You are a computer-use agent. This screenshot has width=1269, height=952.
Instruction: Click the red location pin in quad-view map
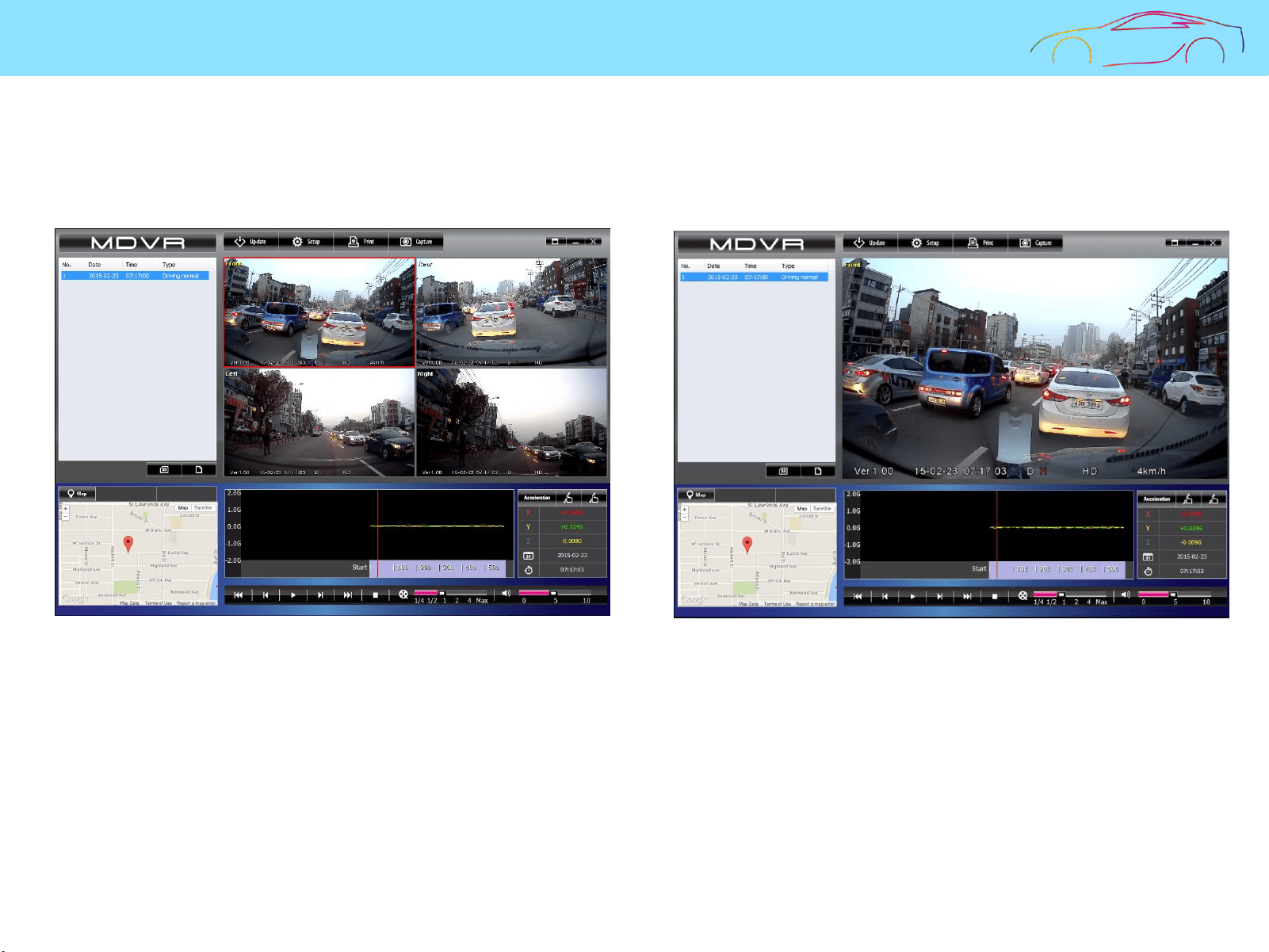(128, 544)
